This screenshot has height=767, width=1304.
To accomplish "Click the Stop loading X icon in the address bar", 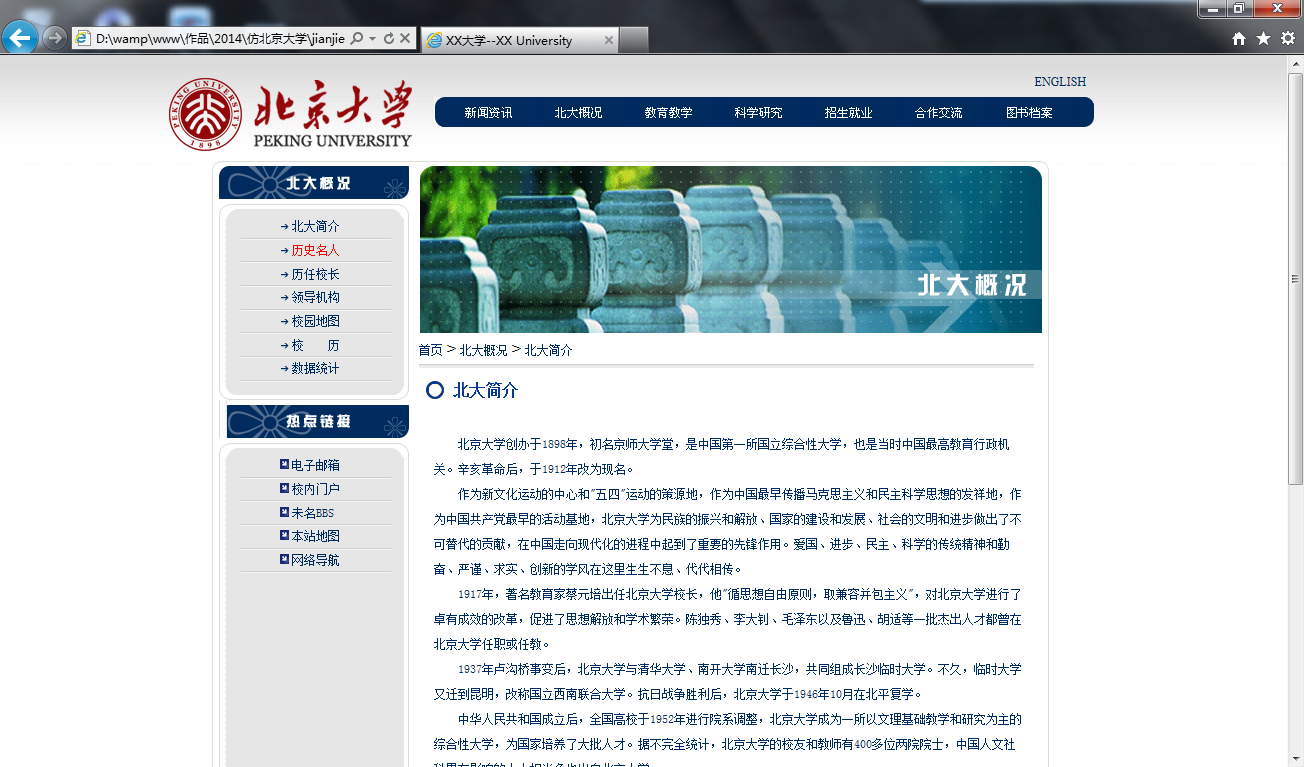I will [405, 39].
